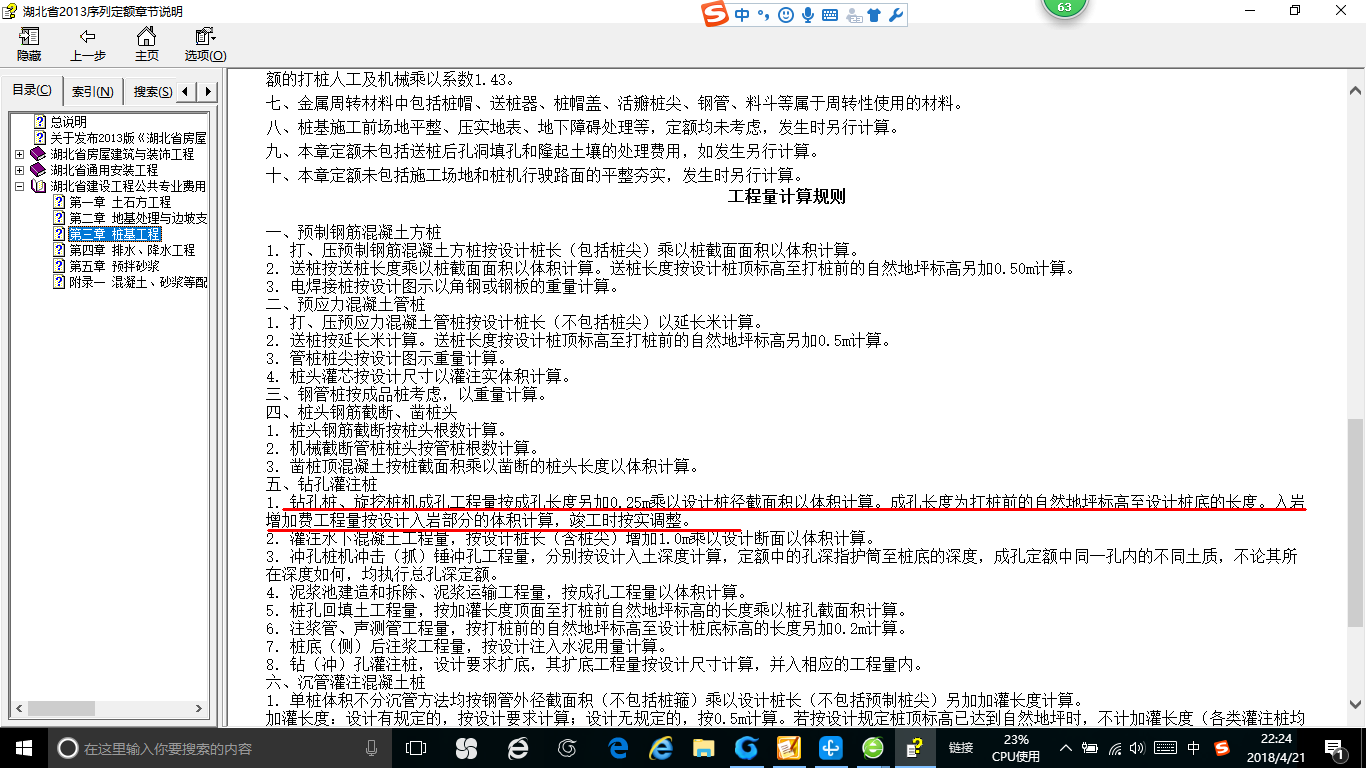1366x768 pixels.
Task: Click the microphone voice input icon
Action: [807, 15]
